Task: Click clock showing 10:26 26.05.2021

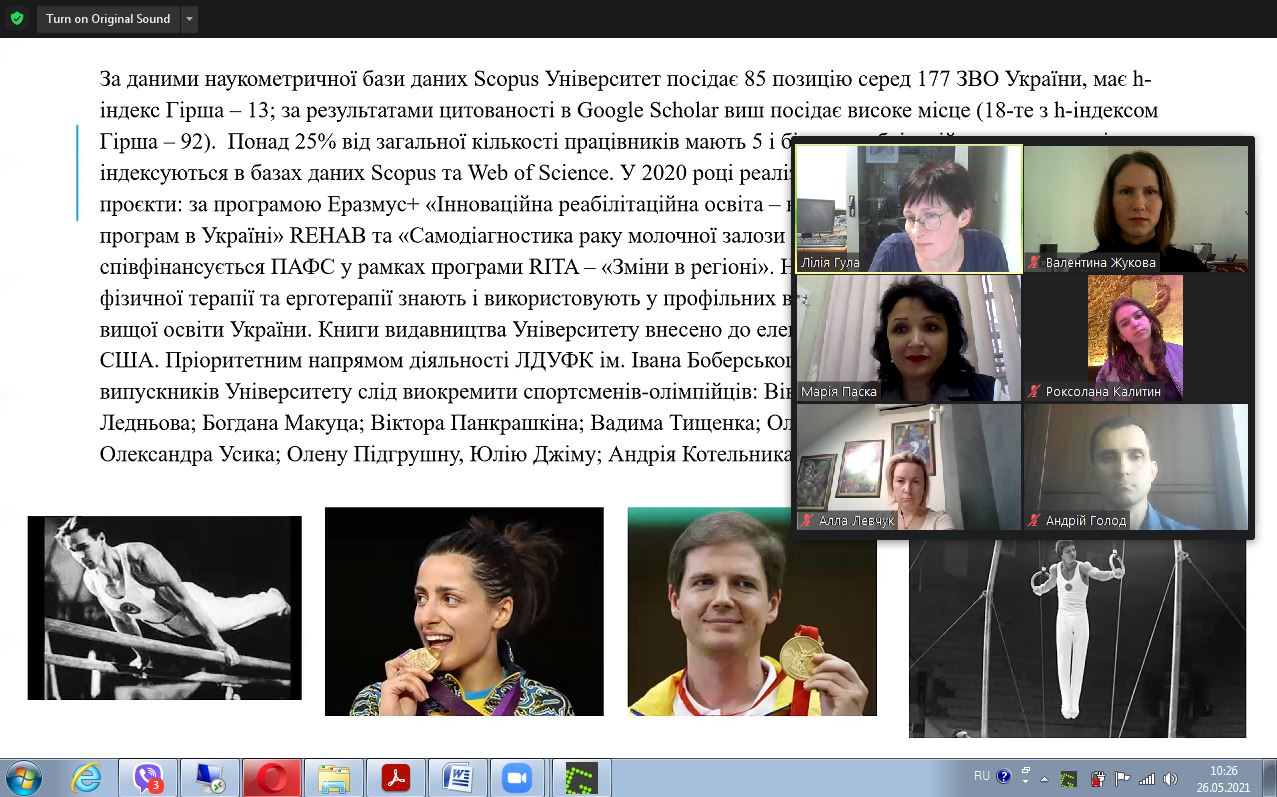Action: pos(1223,778)
